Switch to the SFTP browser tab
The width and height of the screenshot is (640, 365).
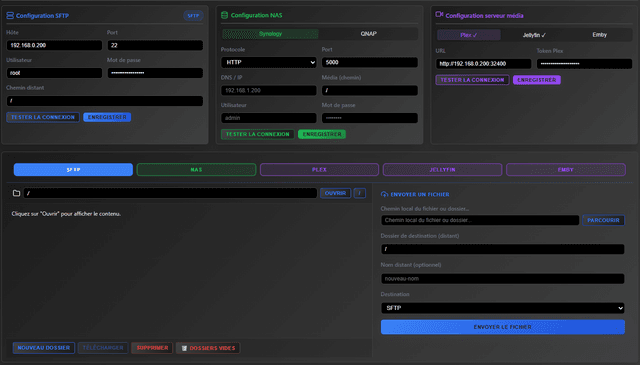pos(73,169)
